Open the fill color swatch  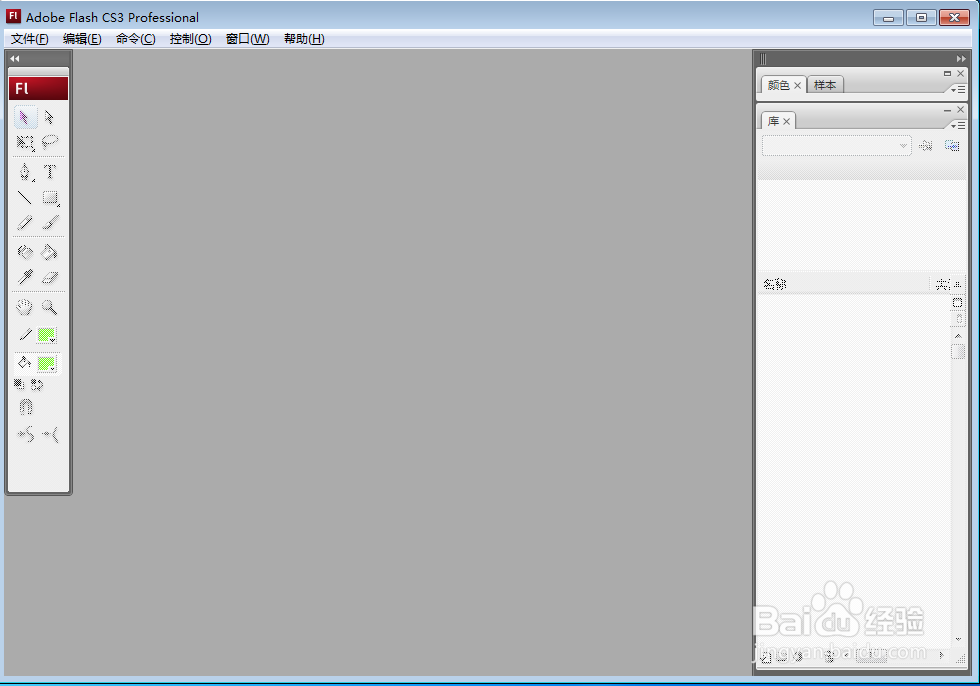tap(47, 364)
